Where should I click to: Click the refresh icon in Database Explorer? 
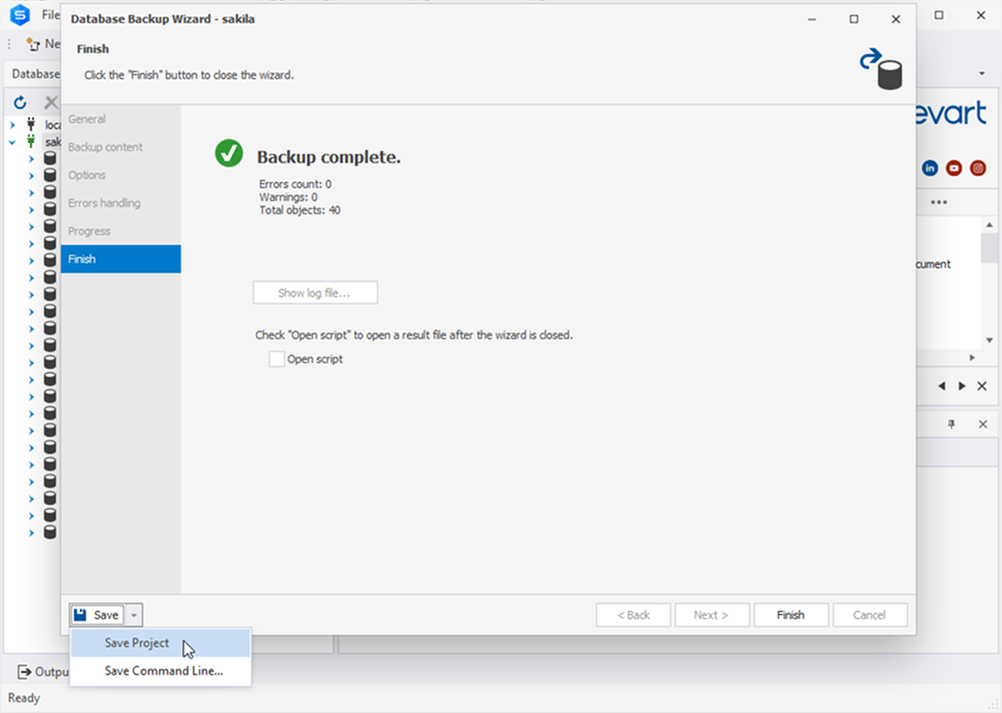[x=20, y=103]
